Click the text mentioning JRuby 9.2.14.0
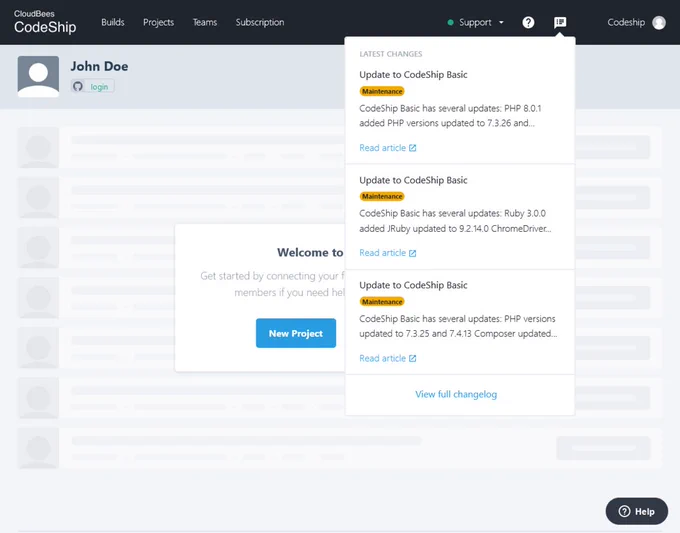The width and height of the screenshot is (680, 533). tap(455, 229)
